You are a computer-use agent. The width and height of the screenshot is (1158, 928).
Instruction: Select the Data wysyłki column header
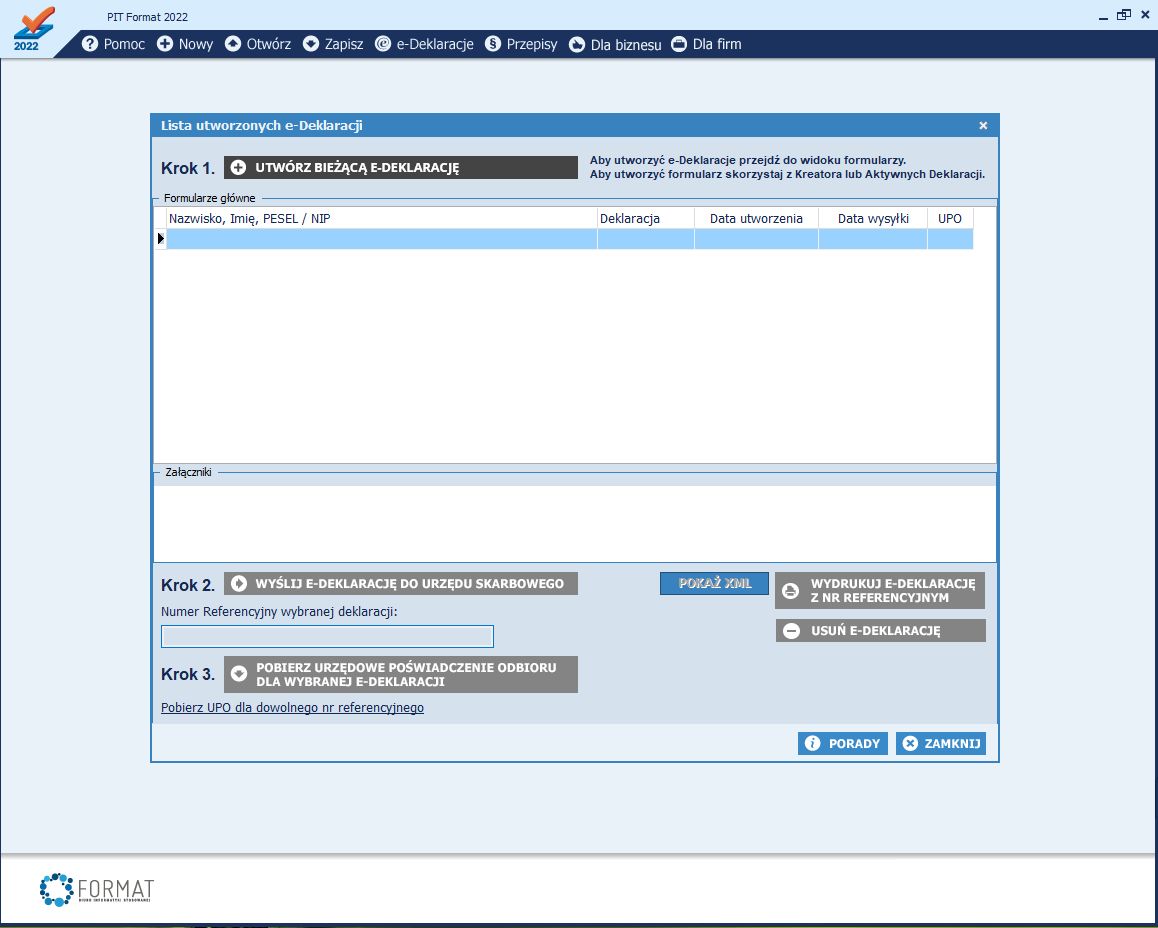(873, 219)
